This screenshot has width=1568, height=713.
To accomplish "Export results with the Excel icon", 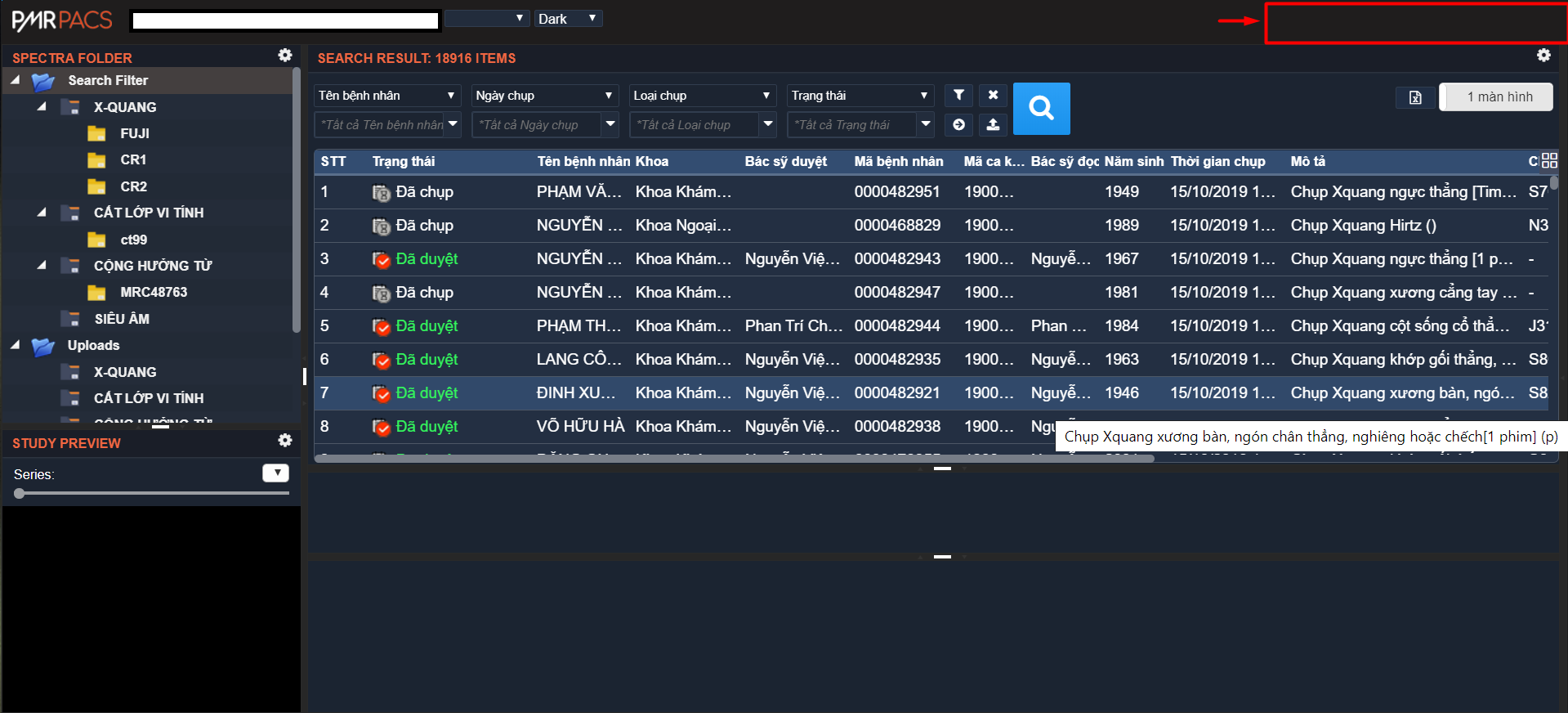I will (x=1415, y=97).
